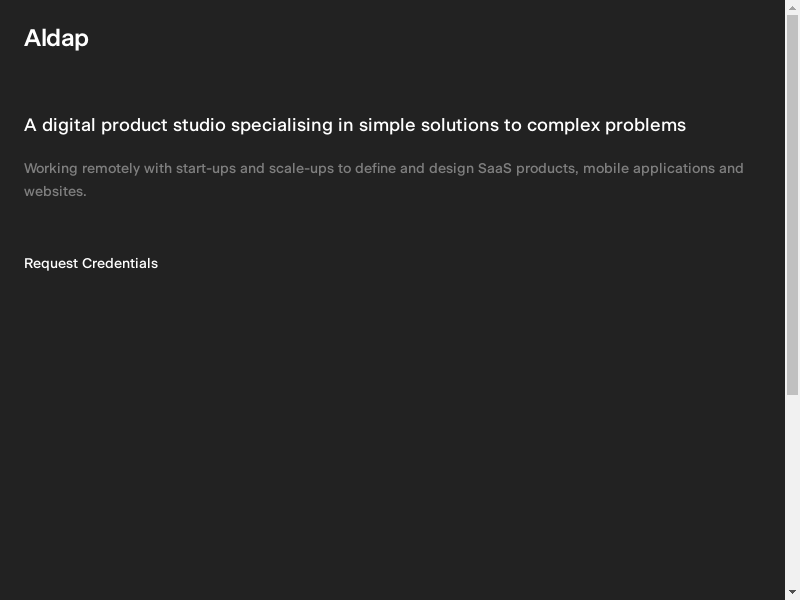Click the word 'Credentials' in the link
The width and height of the screenshot is (800, 600).
click(120, 263)
